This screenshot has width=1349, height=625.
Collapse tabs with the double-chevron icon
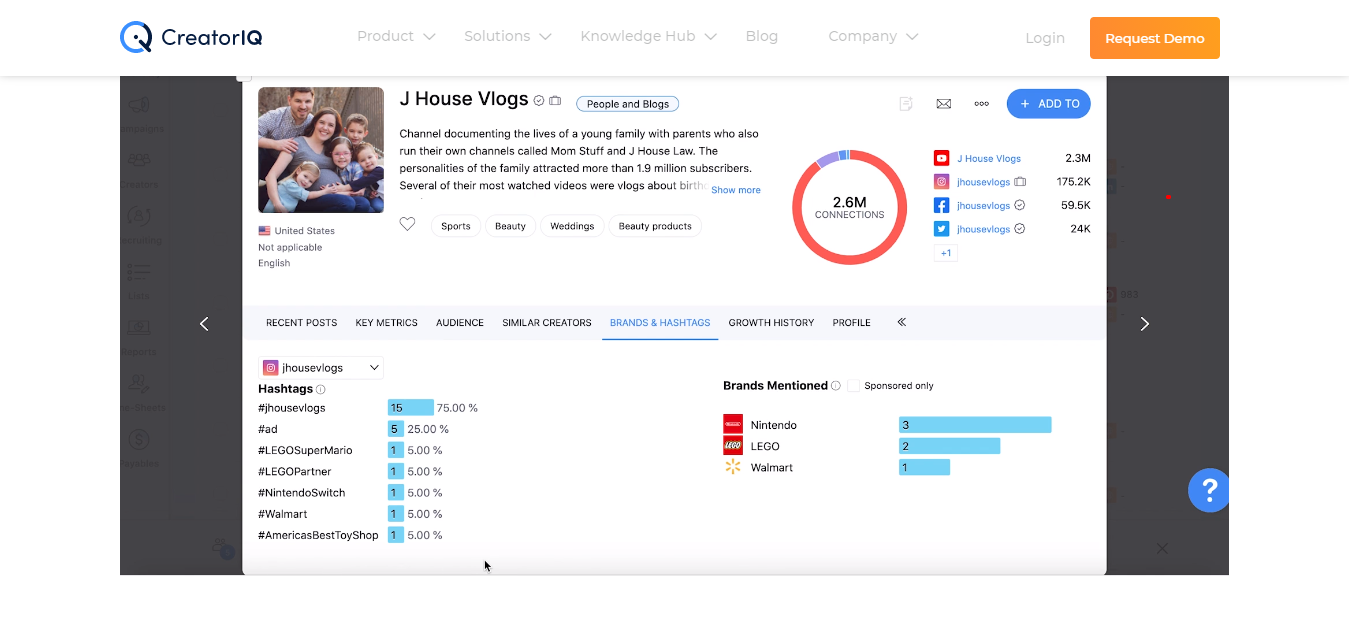point(901,322)
